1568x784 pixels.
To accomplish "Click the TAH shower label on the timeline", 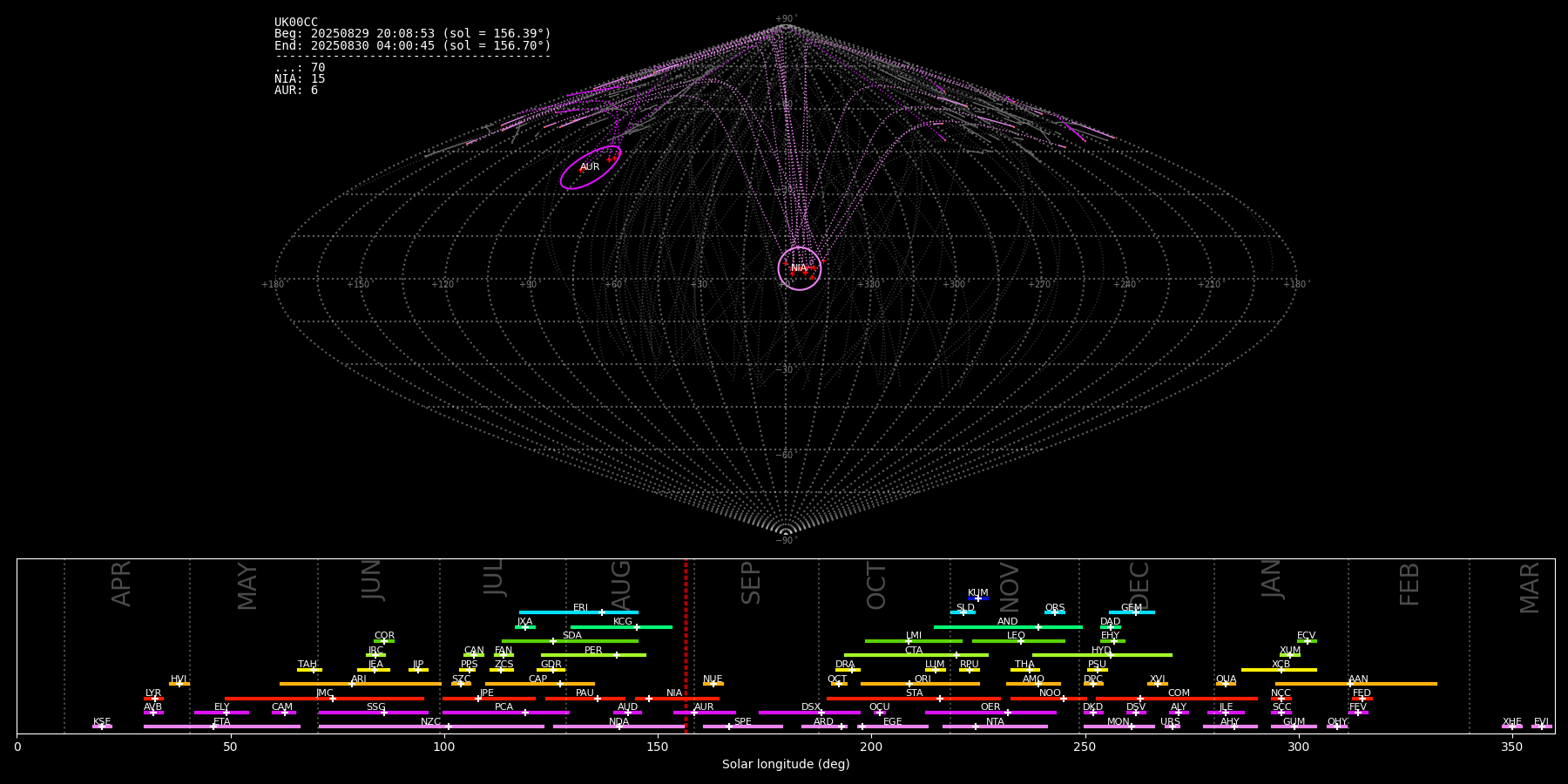I will [x=308, y=665].
